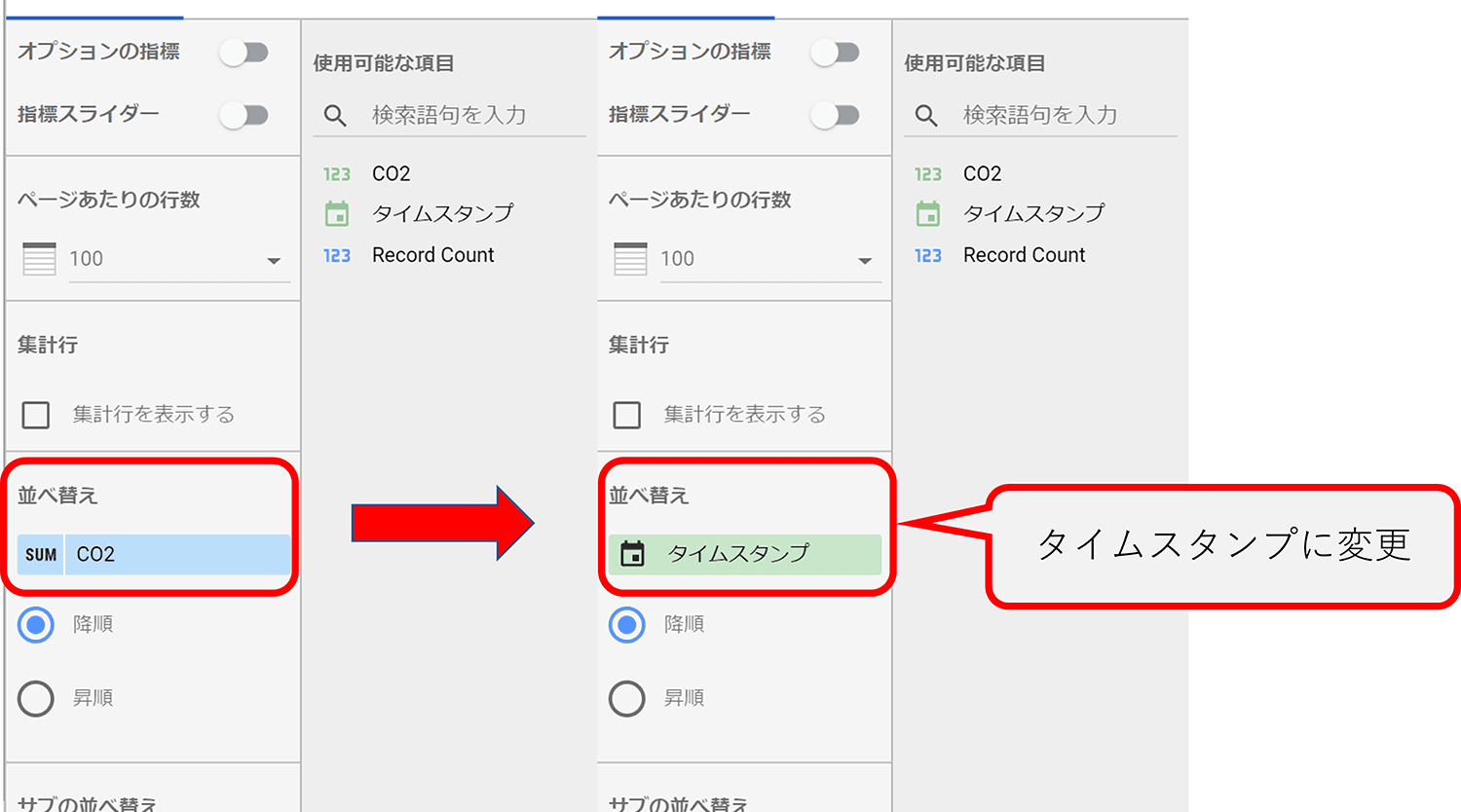Screen dimensions: 1461x812
Task: Click search field in left available-fields list
Action: click(x=450, y=116)
